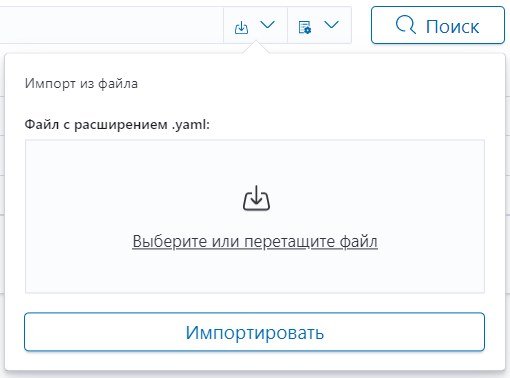Click the document settings gear icon
Viewport: 510px width, 378px height.
pos(305,27)
